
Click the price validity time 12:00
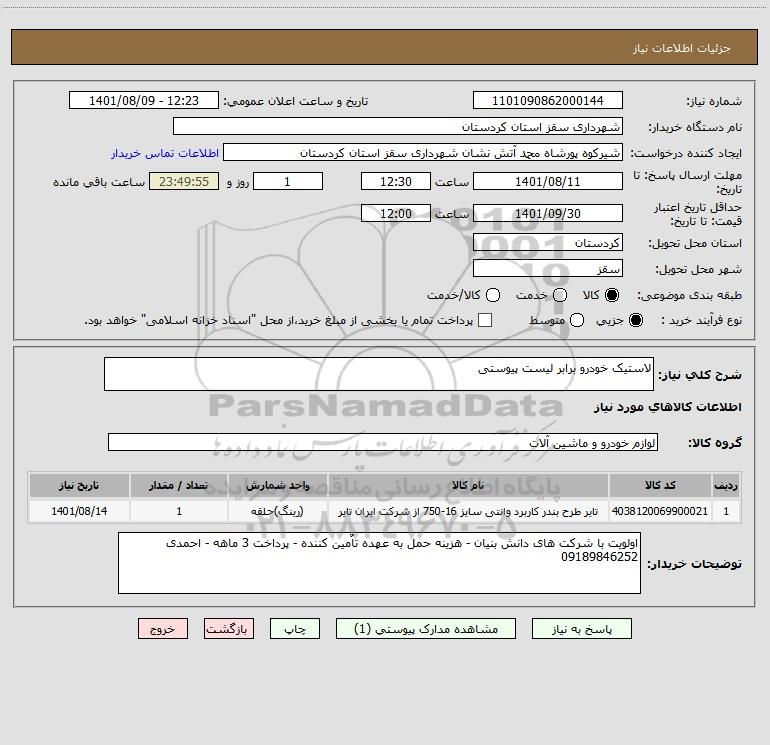coord(396,213)
